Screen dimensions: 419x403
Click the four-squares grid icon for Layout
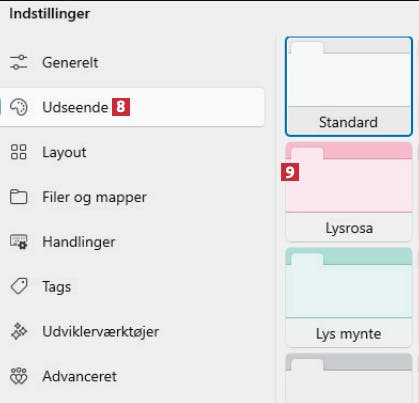[x=19, y=152]
